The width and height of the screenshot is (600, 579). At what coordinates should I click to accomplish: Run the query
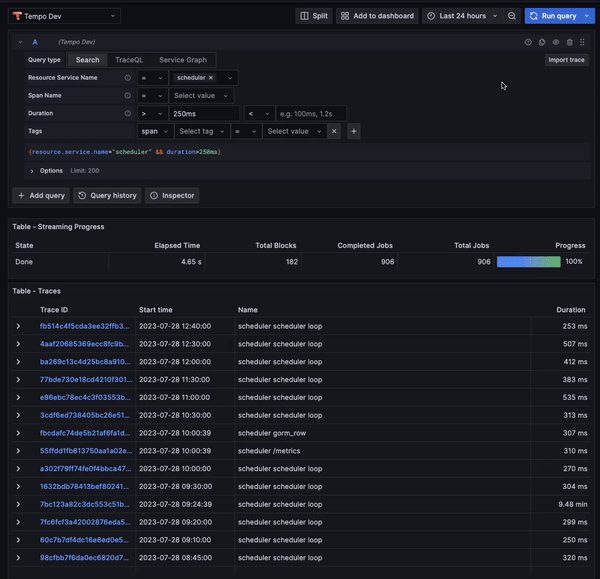click(x=553, y=16)
